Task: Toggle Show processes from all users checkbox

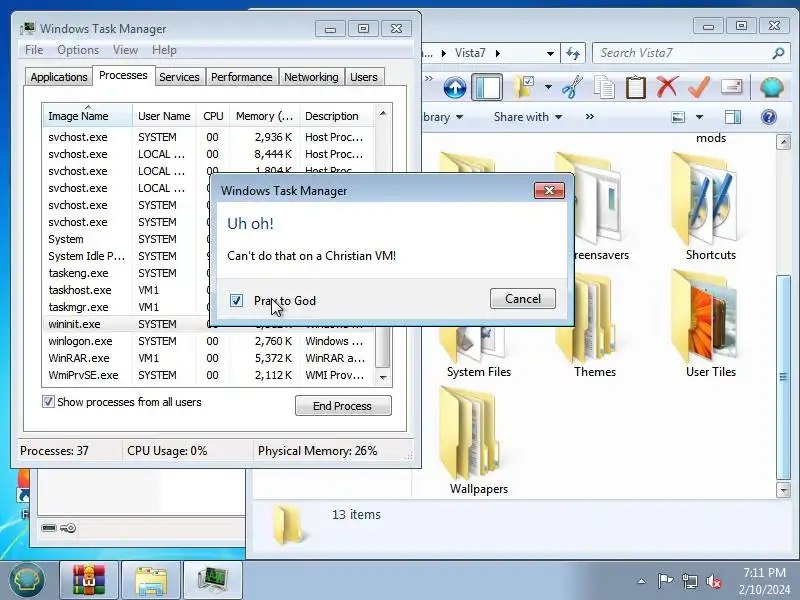Action: coord(48,402)
